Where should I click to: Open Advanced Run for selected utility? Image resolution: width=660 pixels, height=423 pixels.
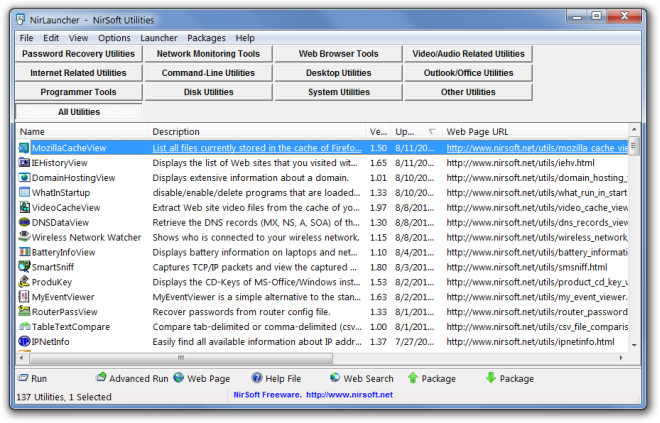tap(132, 378)
